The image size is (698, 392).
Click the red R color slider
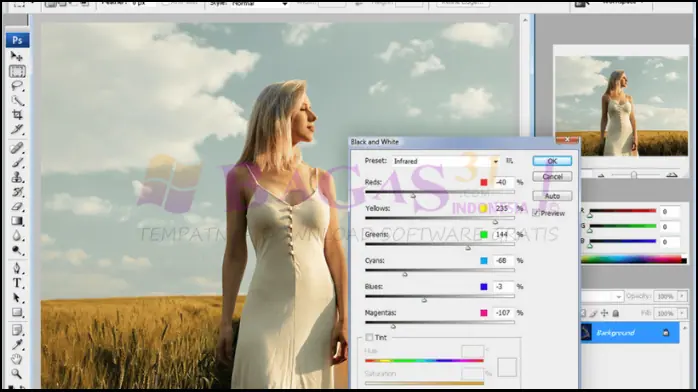(623, 211)
